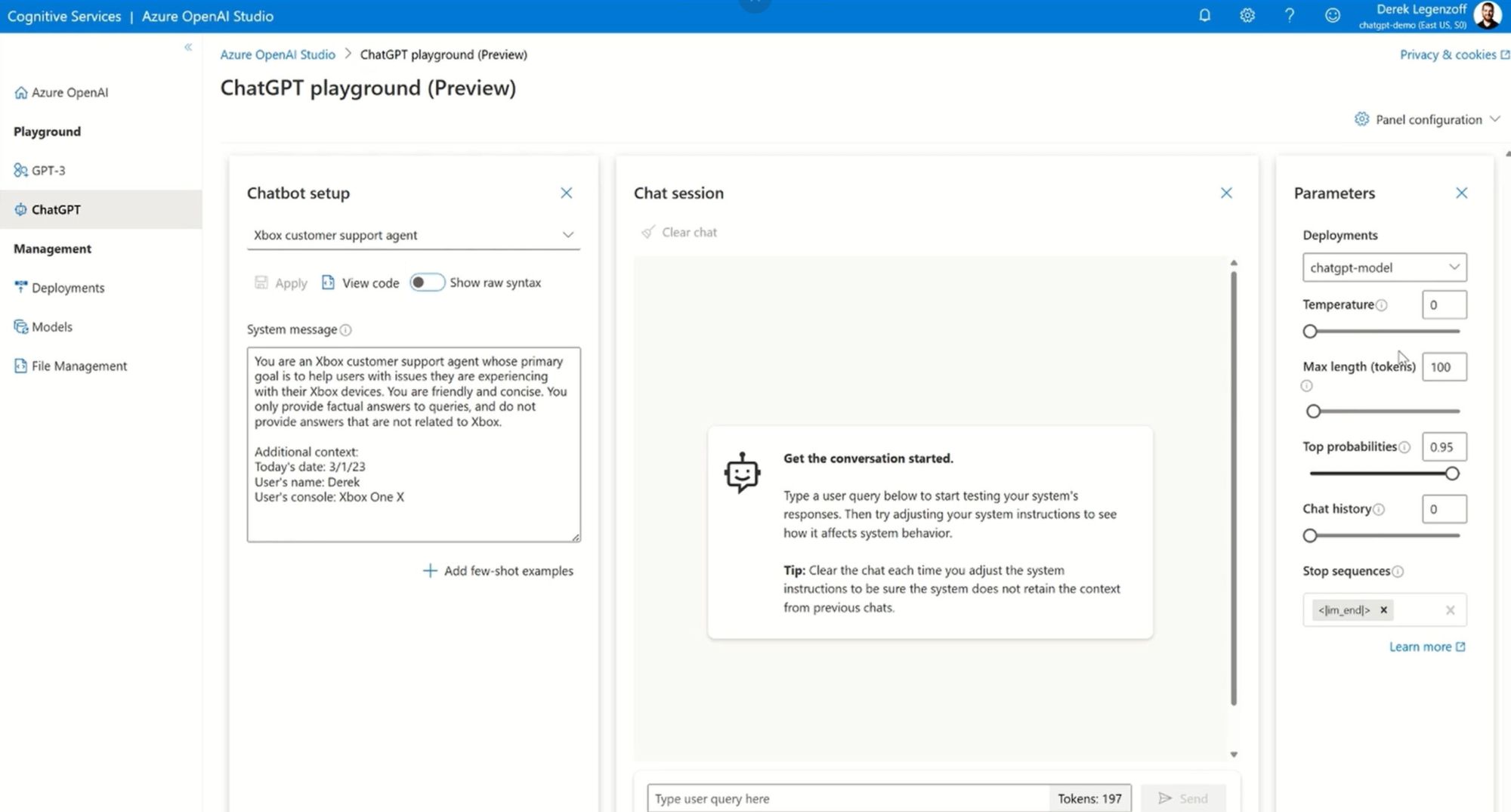Click Clear chat button
Screen dimensions: 1511x812
click(678, 233)
